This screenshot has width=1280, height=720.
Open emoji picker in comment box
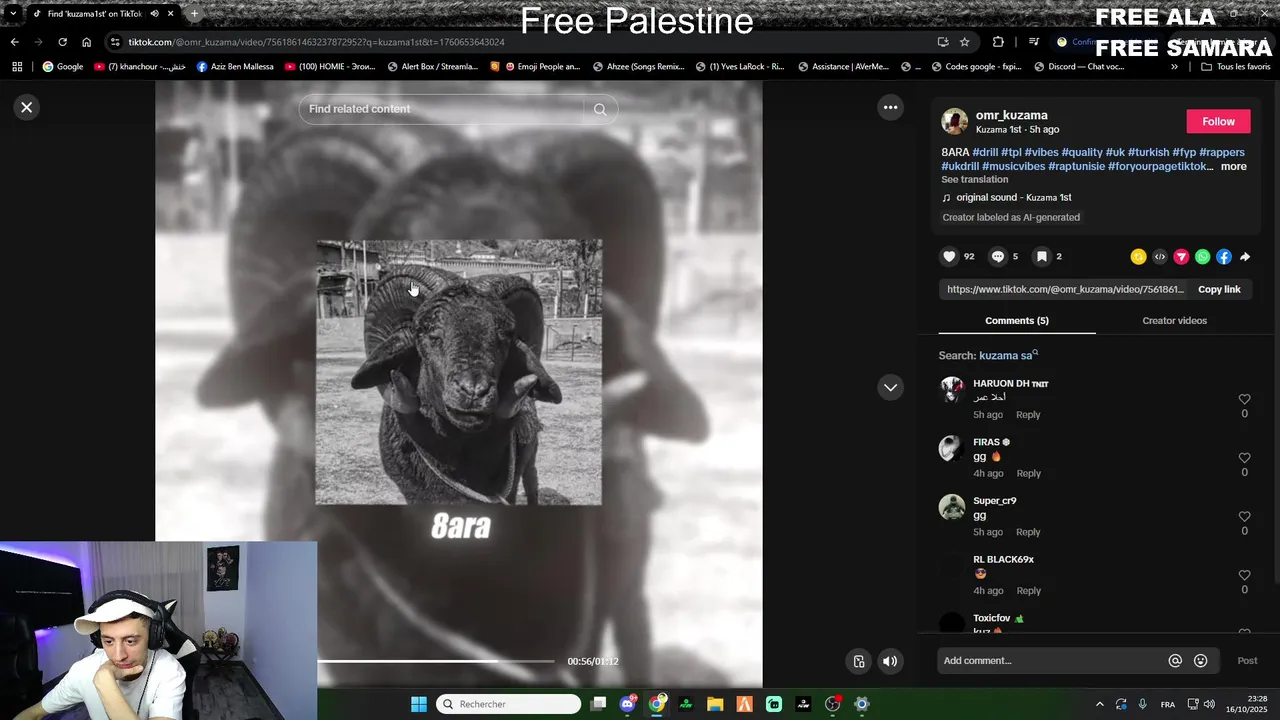pos(1201,661)
